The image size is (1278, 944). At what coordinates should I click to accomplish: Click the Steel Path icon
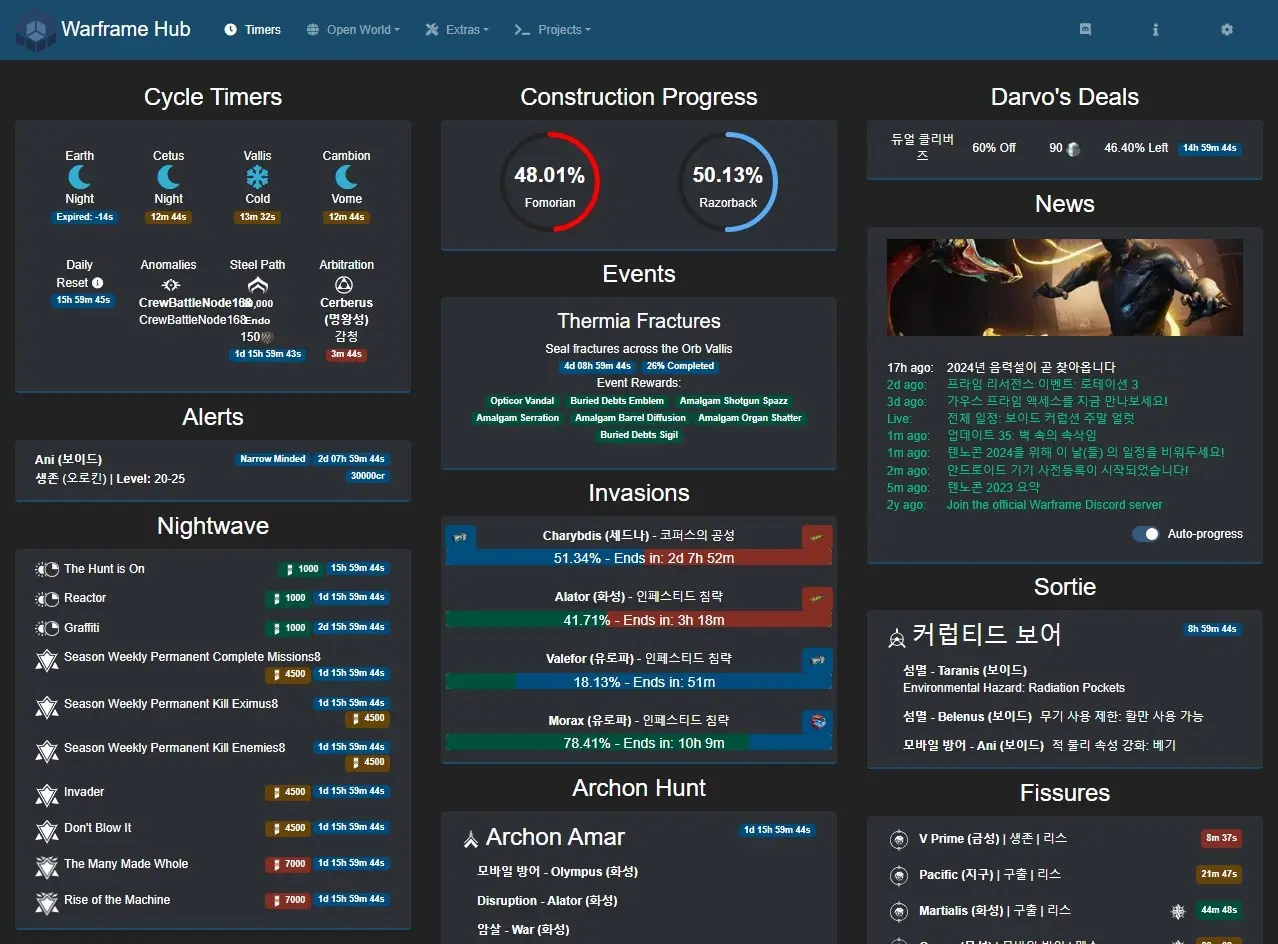click(x=258, y=287)
